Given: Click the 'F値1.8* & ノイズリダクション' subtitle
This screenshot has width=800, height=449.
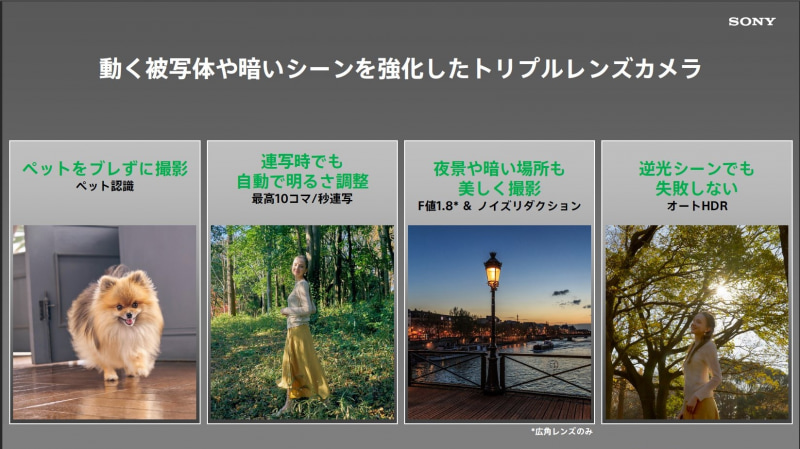Looking at the screenshot, I should [x=499, y=206].
